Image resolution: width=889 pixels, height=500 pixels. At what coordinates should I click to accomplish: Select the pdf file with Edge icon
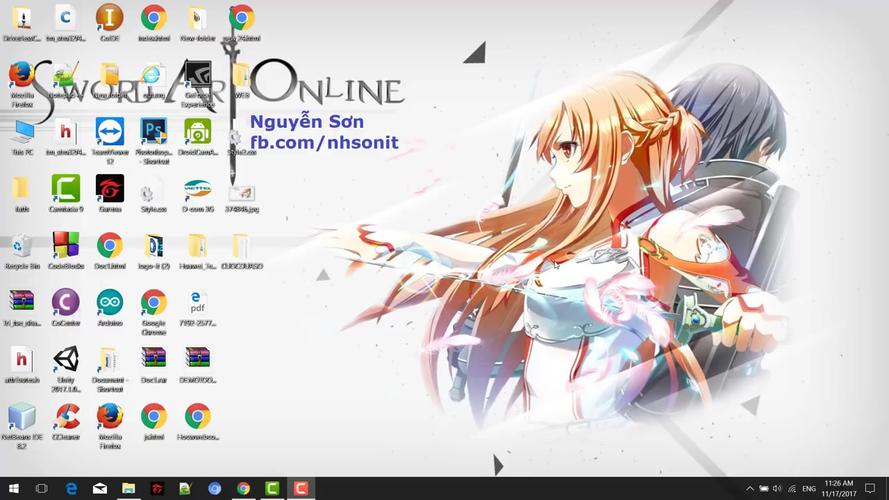pyautogui.click(x=197, y=302)
